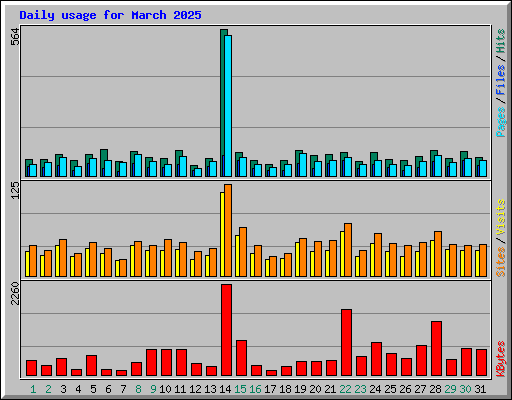Click the red KBytes bar for day 22
The height and width of the screenshot is (400, 512).
pyautogui.click(x=346, y=343)
